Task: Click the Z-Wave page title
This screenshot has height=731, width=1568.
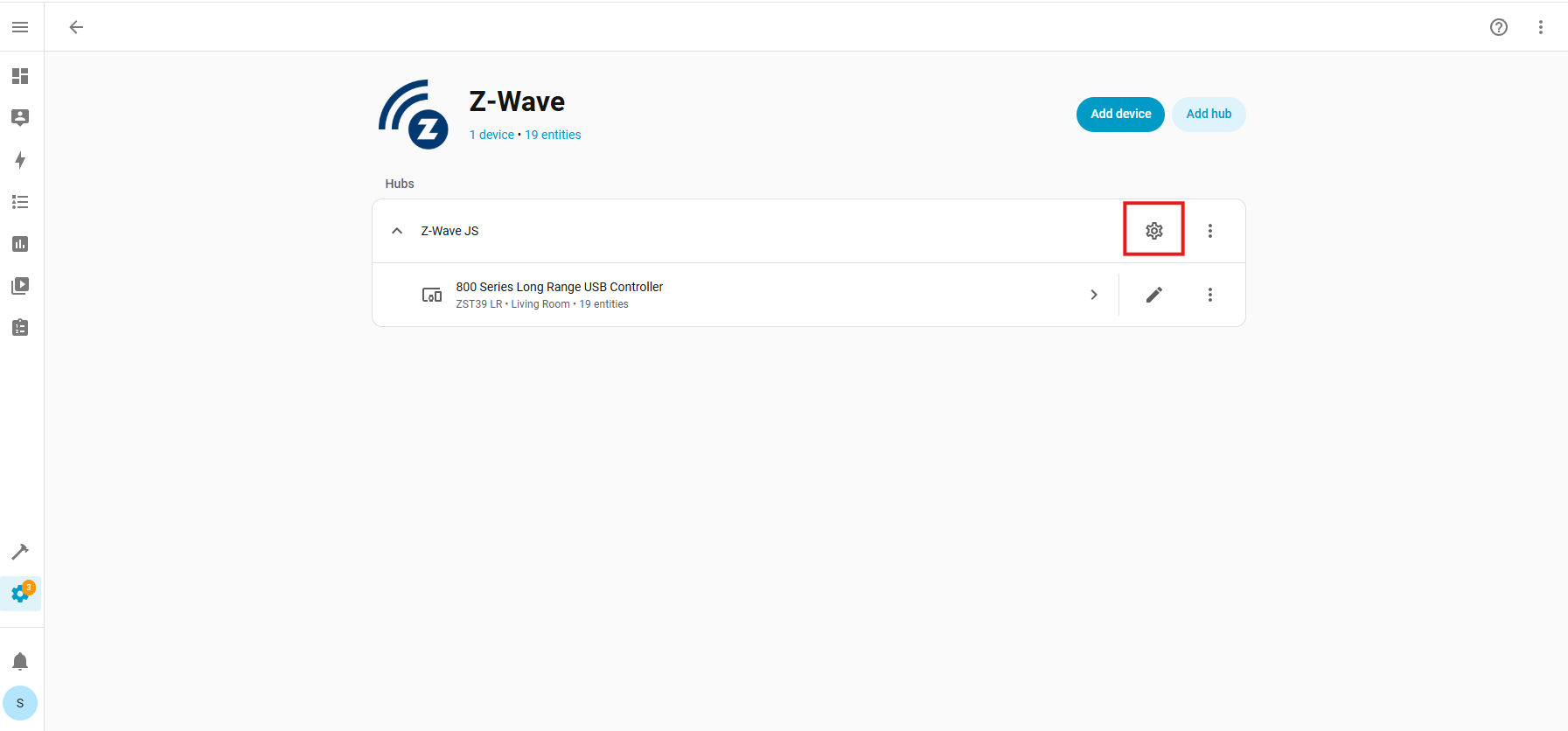Action: pyautogui.click(x=517, y=101)
